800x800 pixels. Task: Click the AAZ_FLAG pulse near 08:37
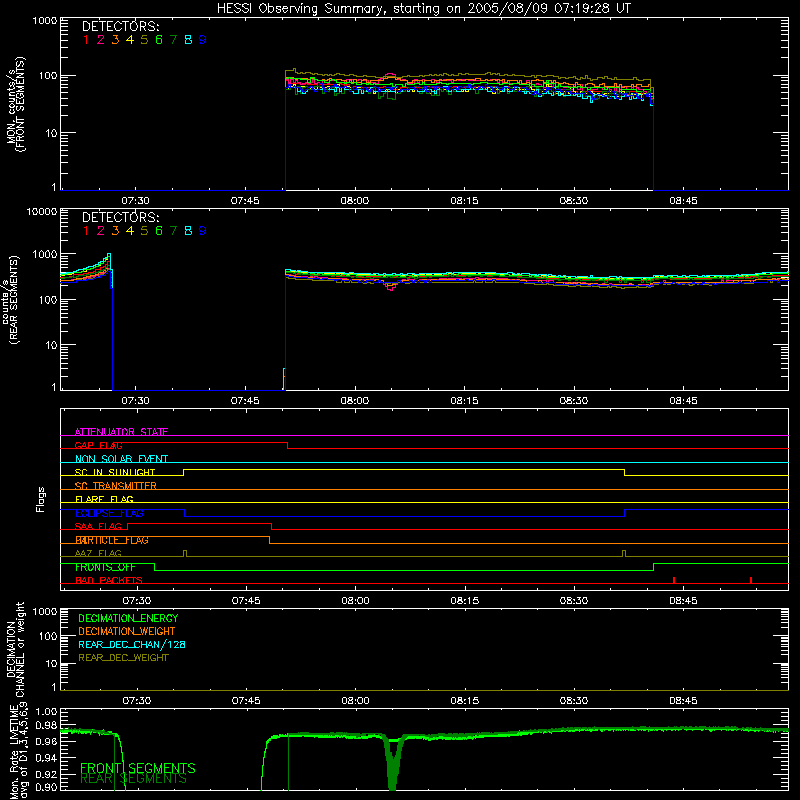[x=624, y=554]
